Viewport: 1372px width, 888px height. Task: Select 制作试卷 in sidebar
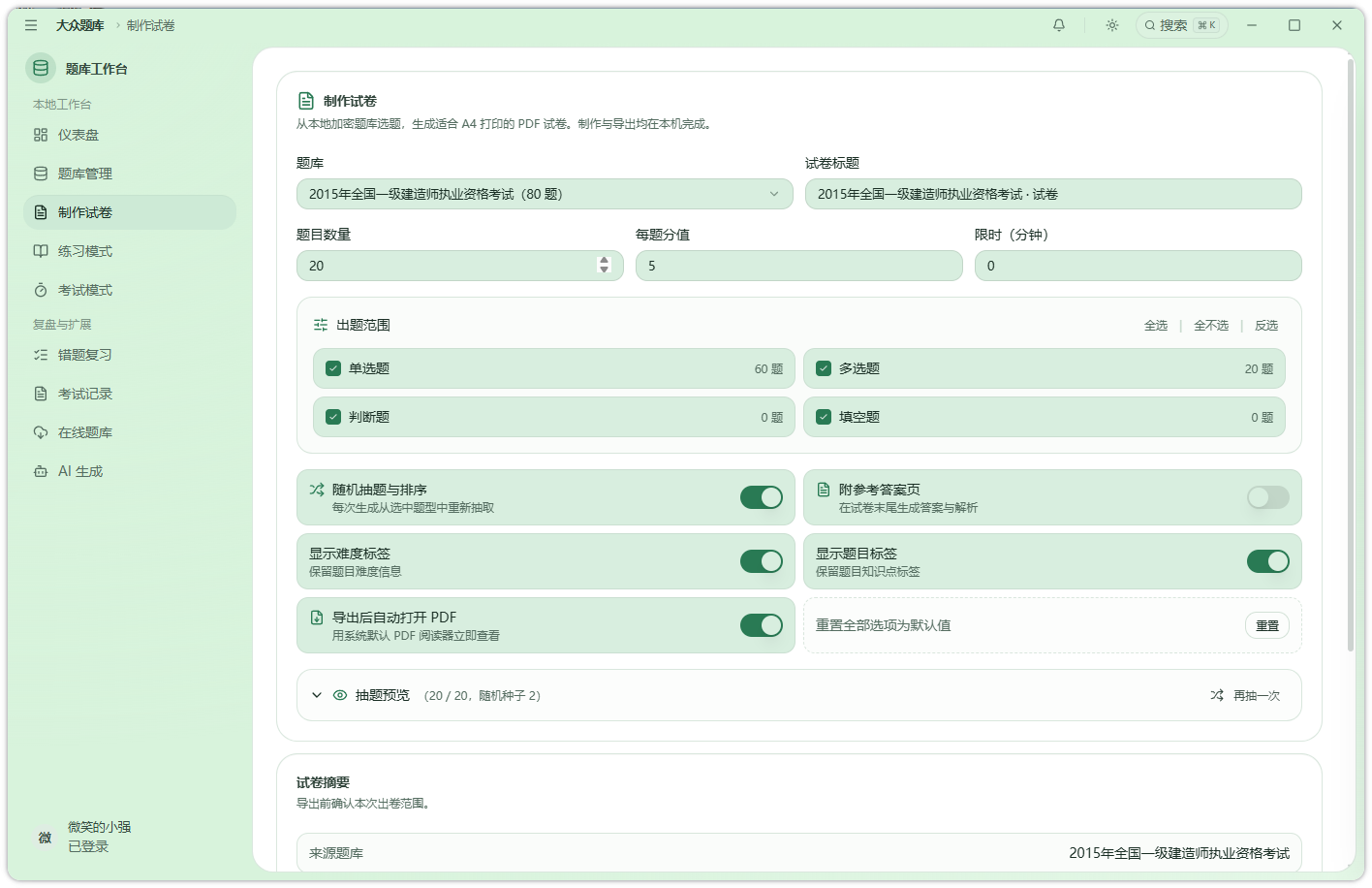pyautogui.click(x=130, y=212)
